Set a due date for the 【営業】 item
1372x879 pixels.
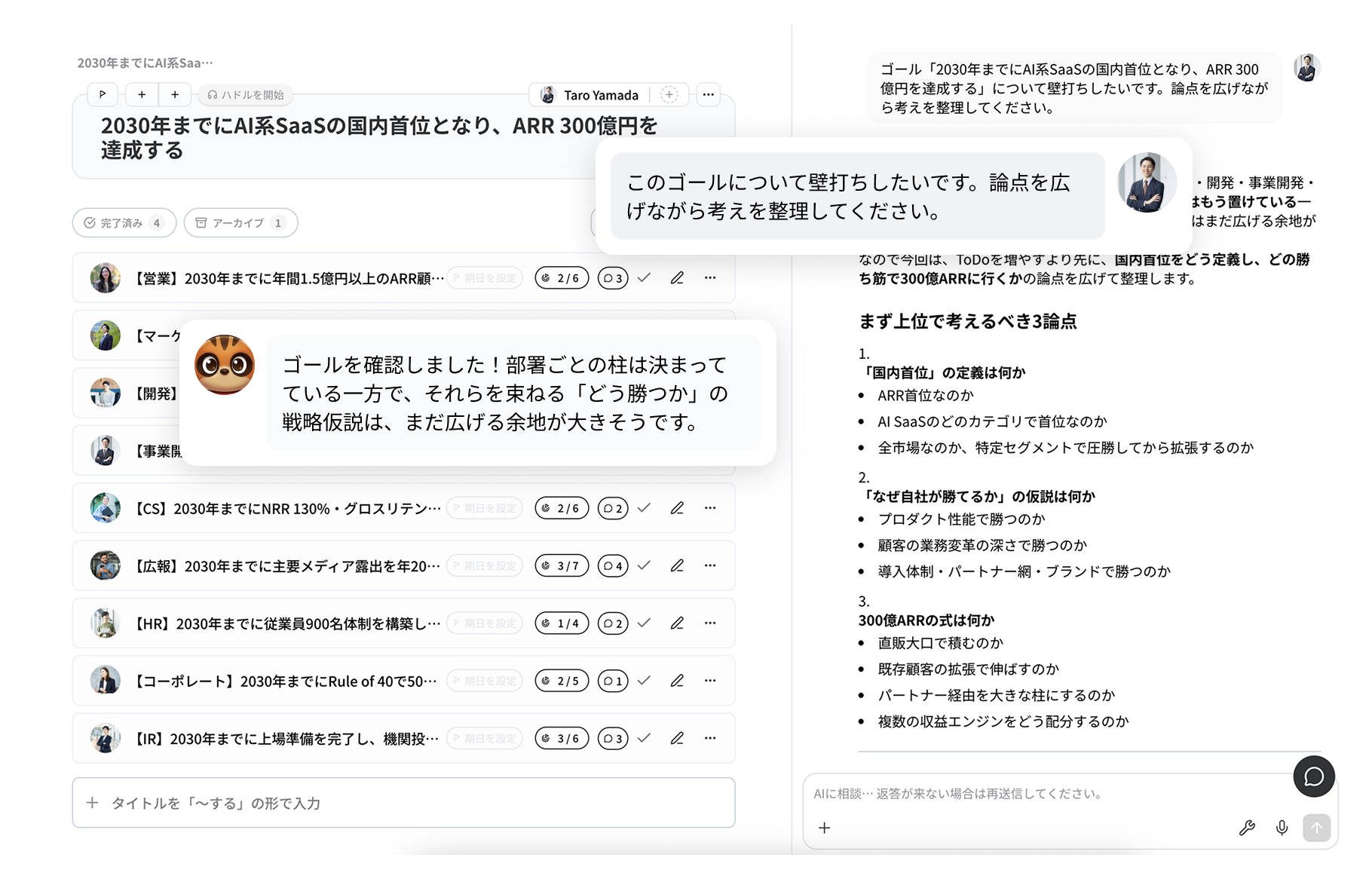point(485,278)
